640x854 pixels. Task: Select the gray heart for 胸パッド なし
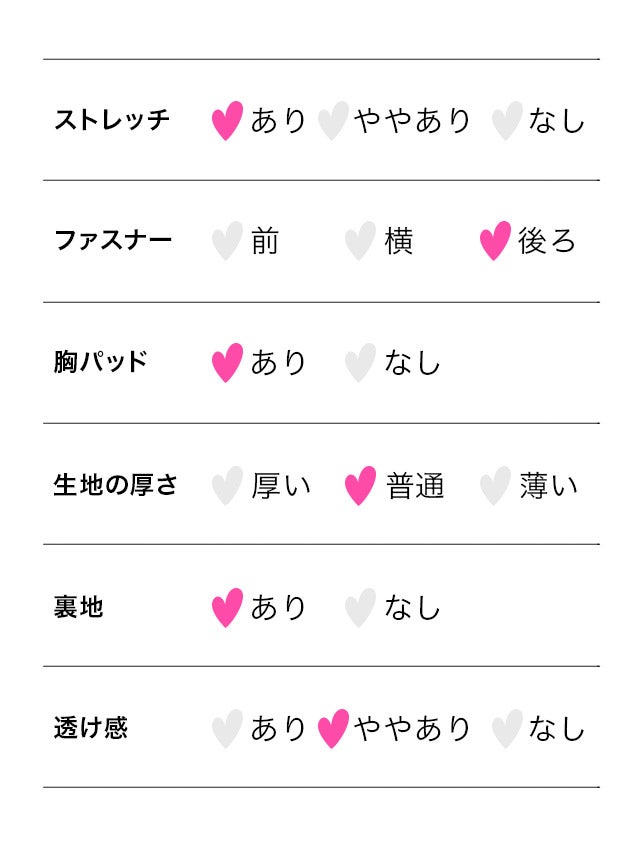pos(360,363)
